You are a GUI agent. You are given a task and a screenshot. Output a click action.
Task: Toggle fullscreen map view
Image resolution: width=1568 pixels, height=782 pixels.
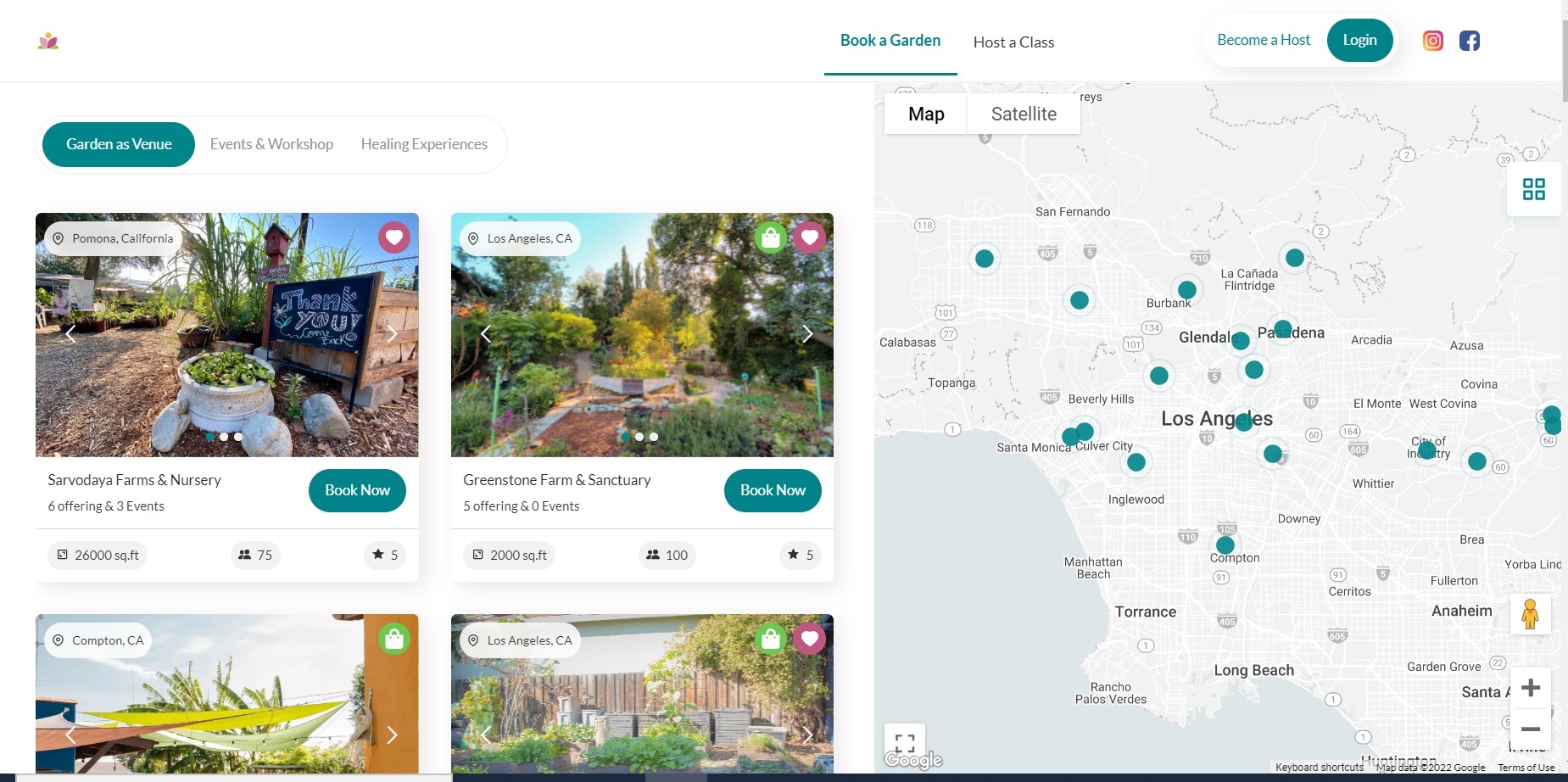(x=904, y=743)
